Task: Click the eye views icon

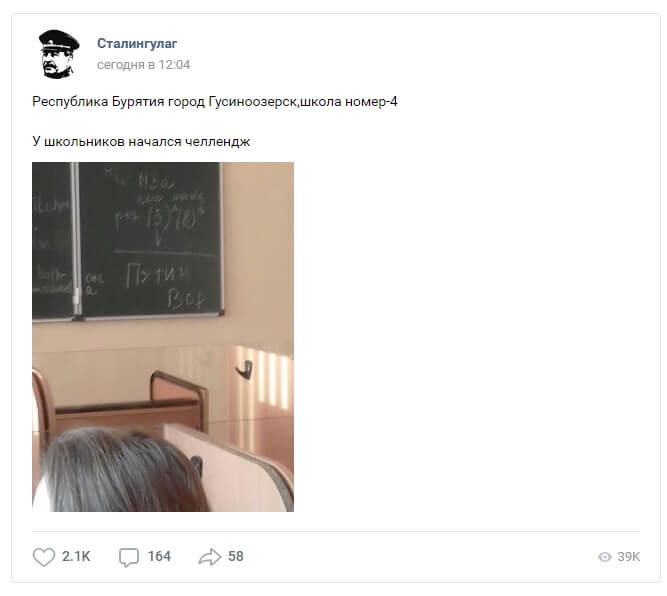Action: tap(604, 557)
